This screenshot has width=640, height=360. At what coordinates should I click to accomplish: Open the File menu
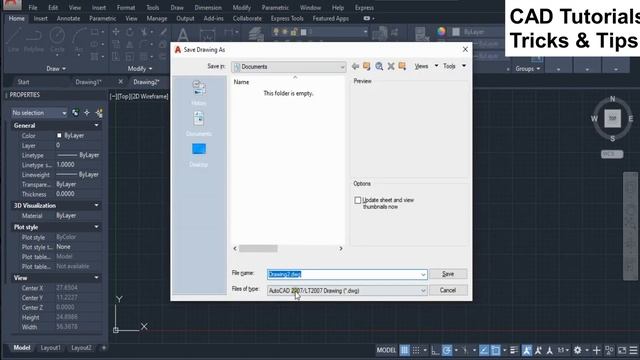pos(33,8)
